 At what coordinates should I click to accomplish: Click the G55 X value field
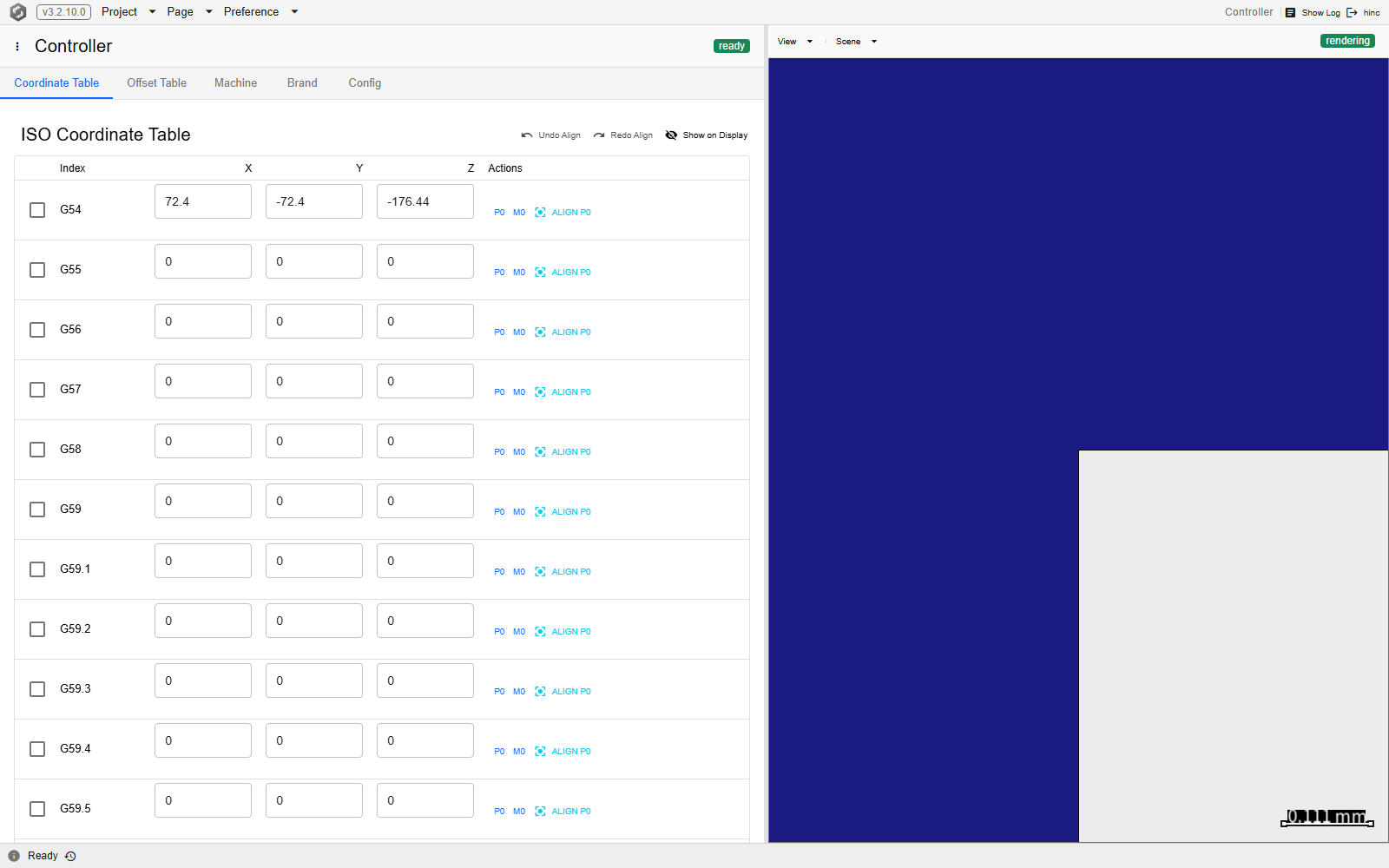click(x=203, y=261)
